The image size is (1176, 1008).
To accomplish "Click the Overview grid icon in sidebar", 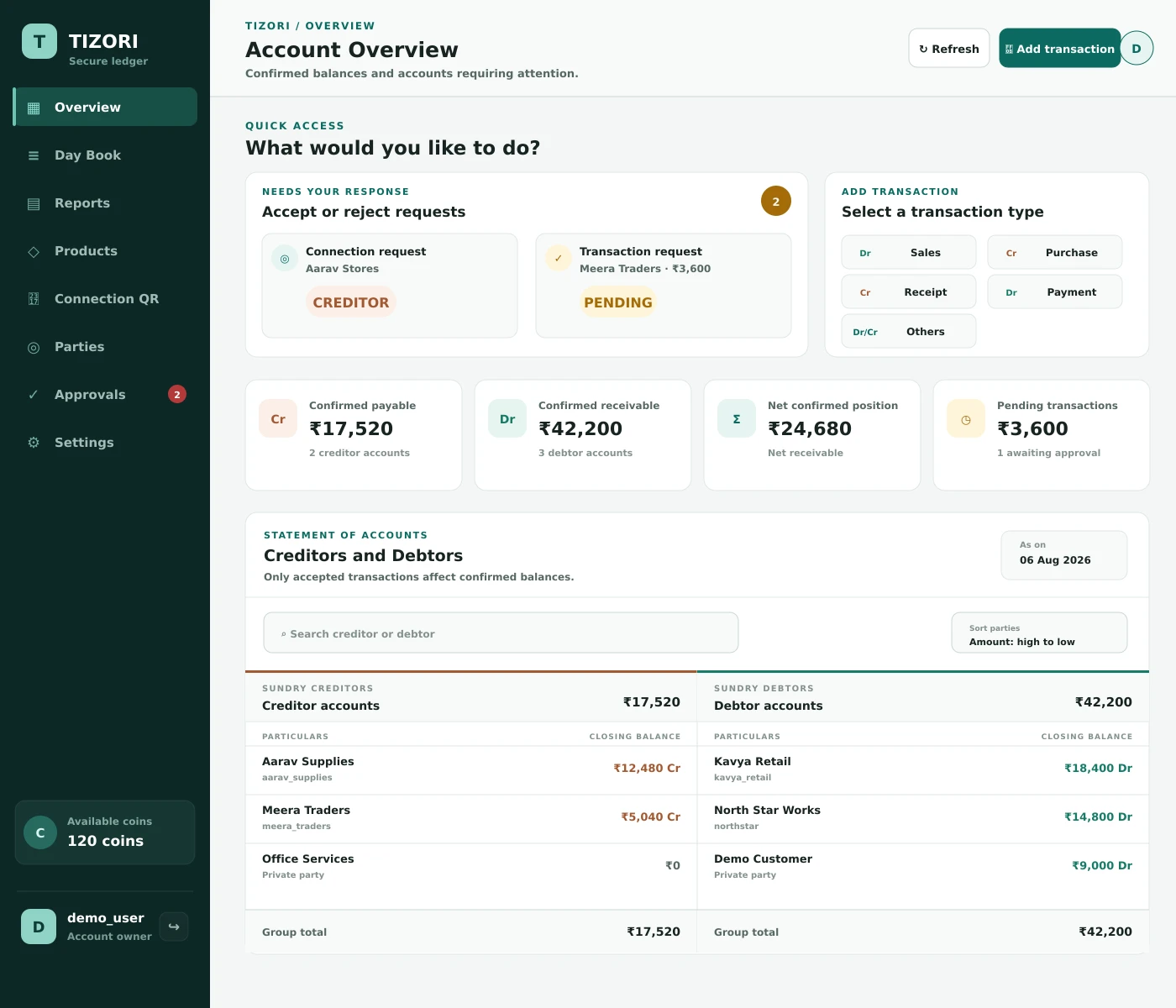I will coord(34,108).
